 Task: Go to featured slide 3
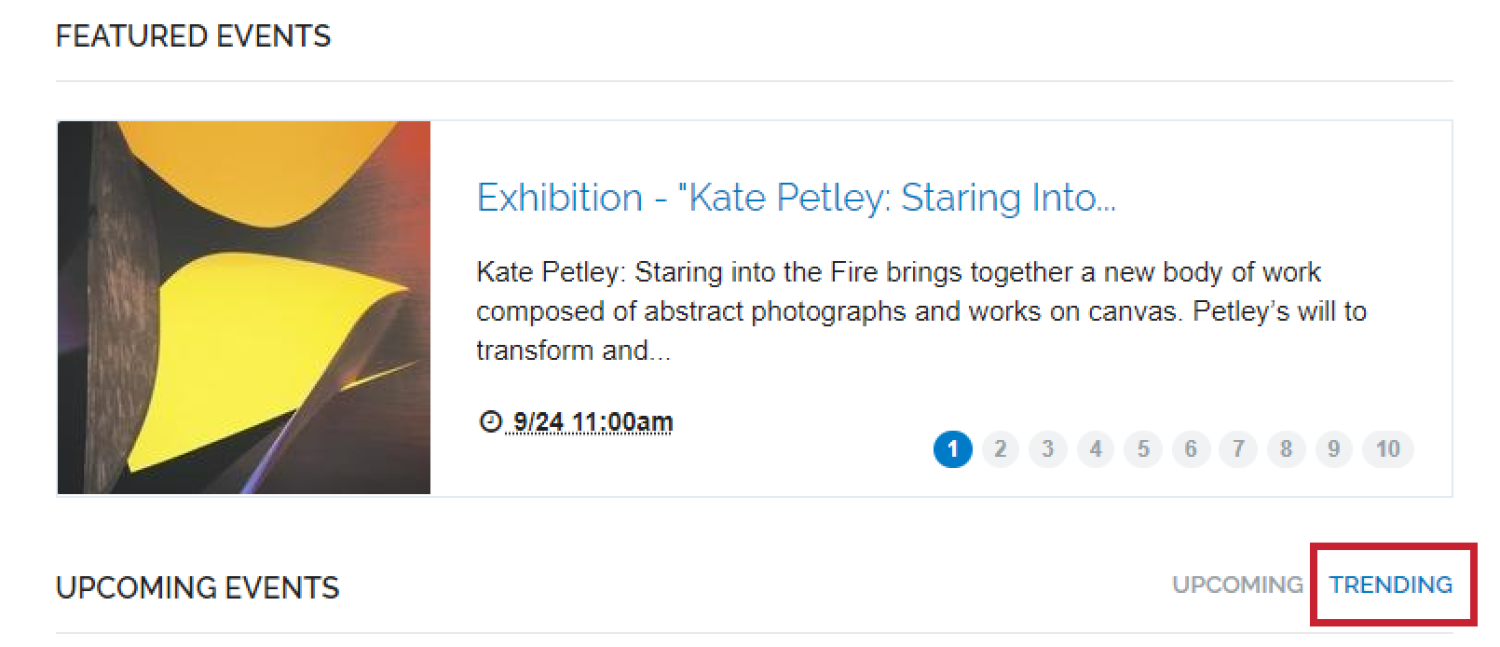(1048, 450)
